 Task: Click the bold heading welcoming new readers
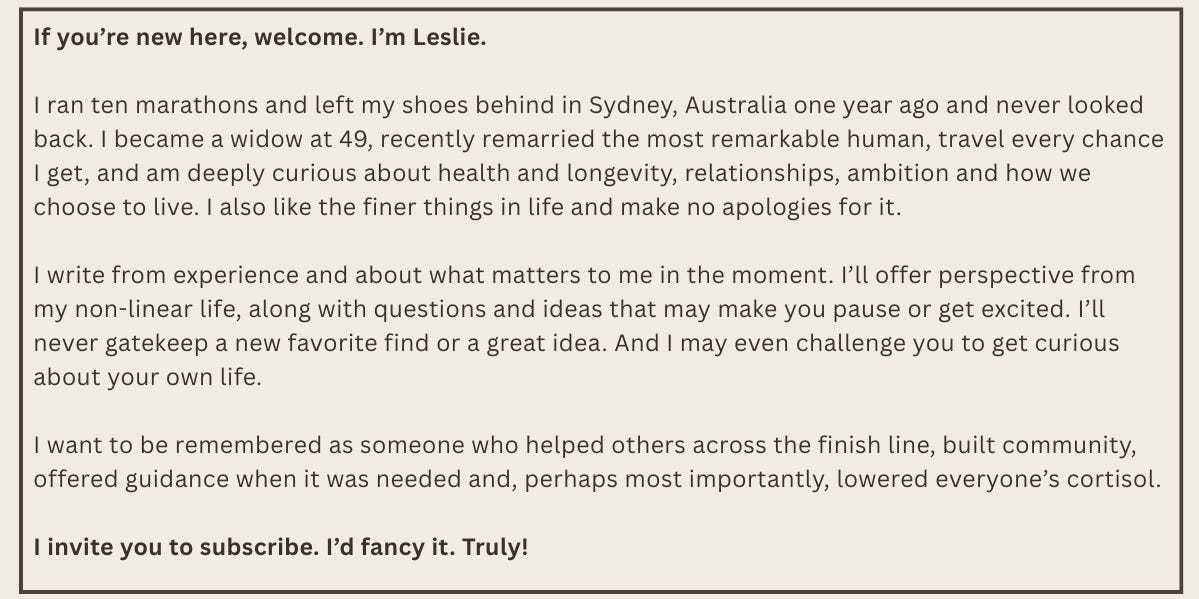(260, 38)
